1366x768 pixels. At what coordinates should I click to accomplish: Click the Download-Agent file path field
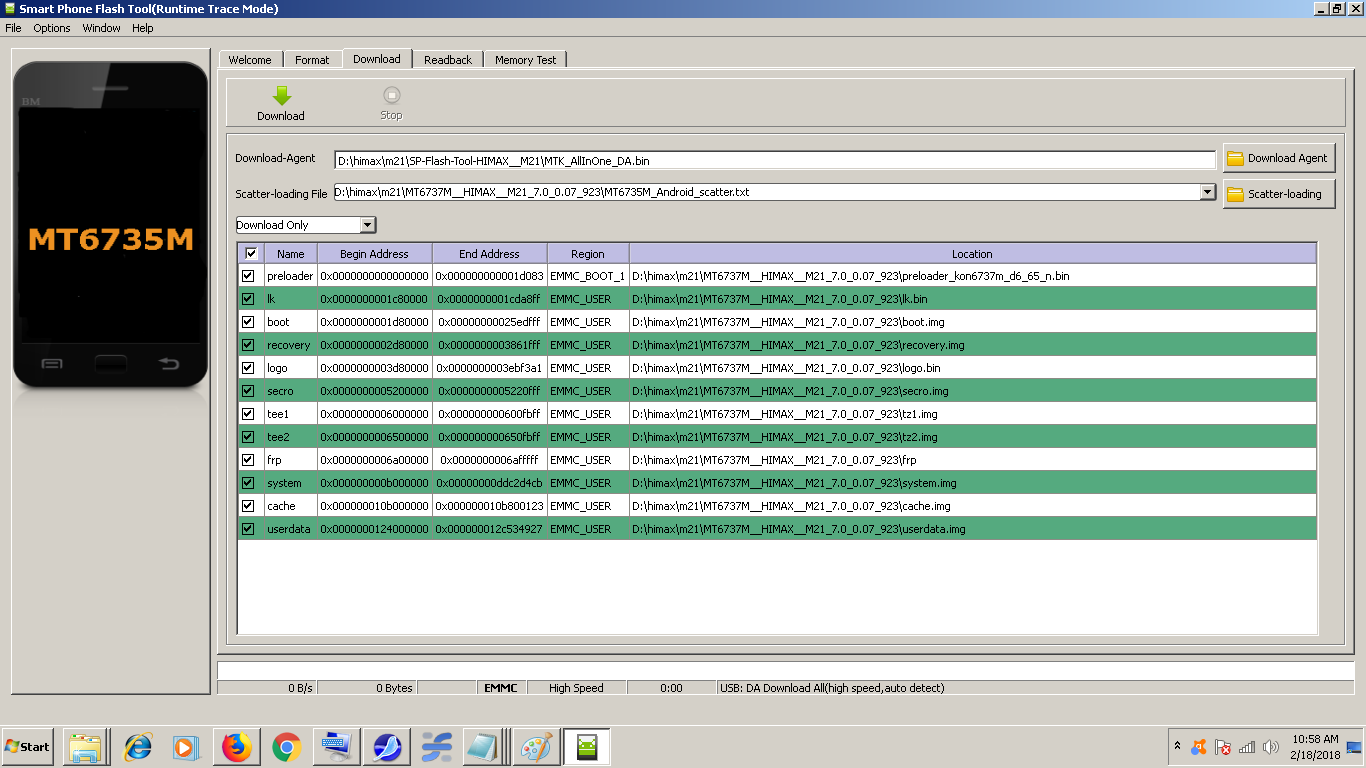775,160
